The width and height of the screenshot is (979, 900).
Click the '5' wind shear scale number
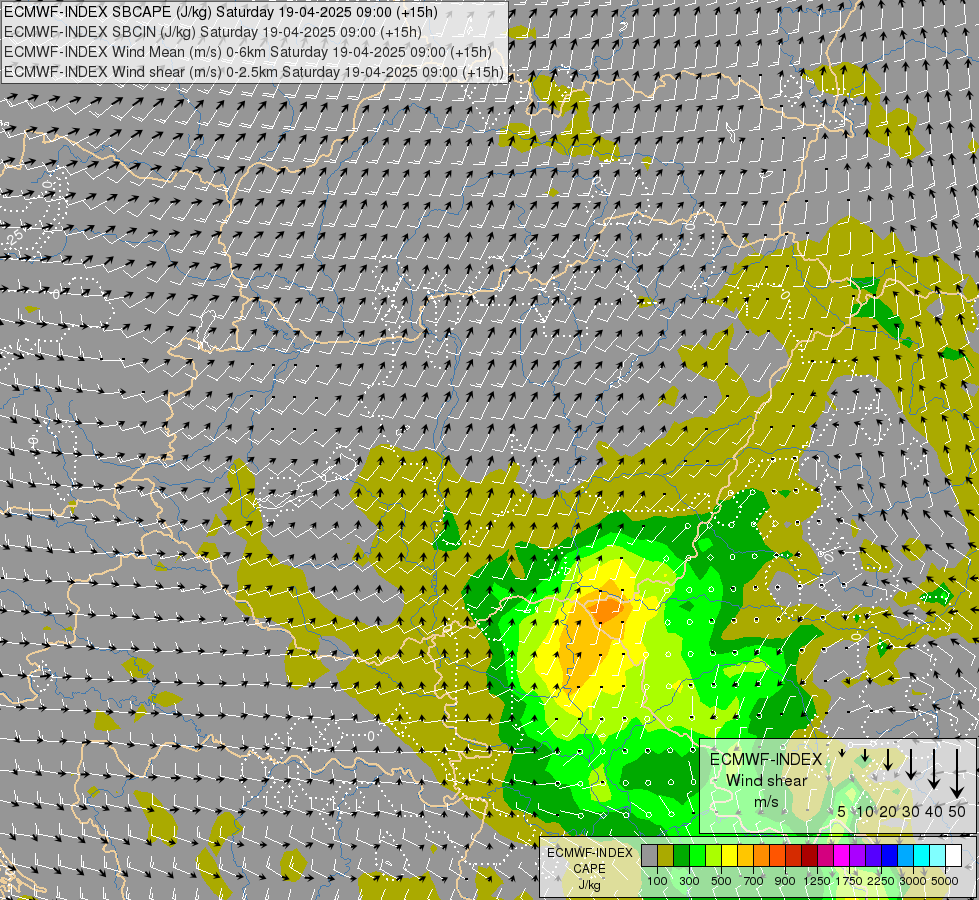coord(842,812)
